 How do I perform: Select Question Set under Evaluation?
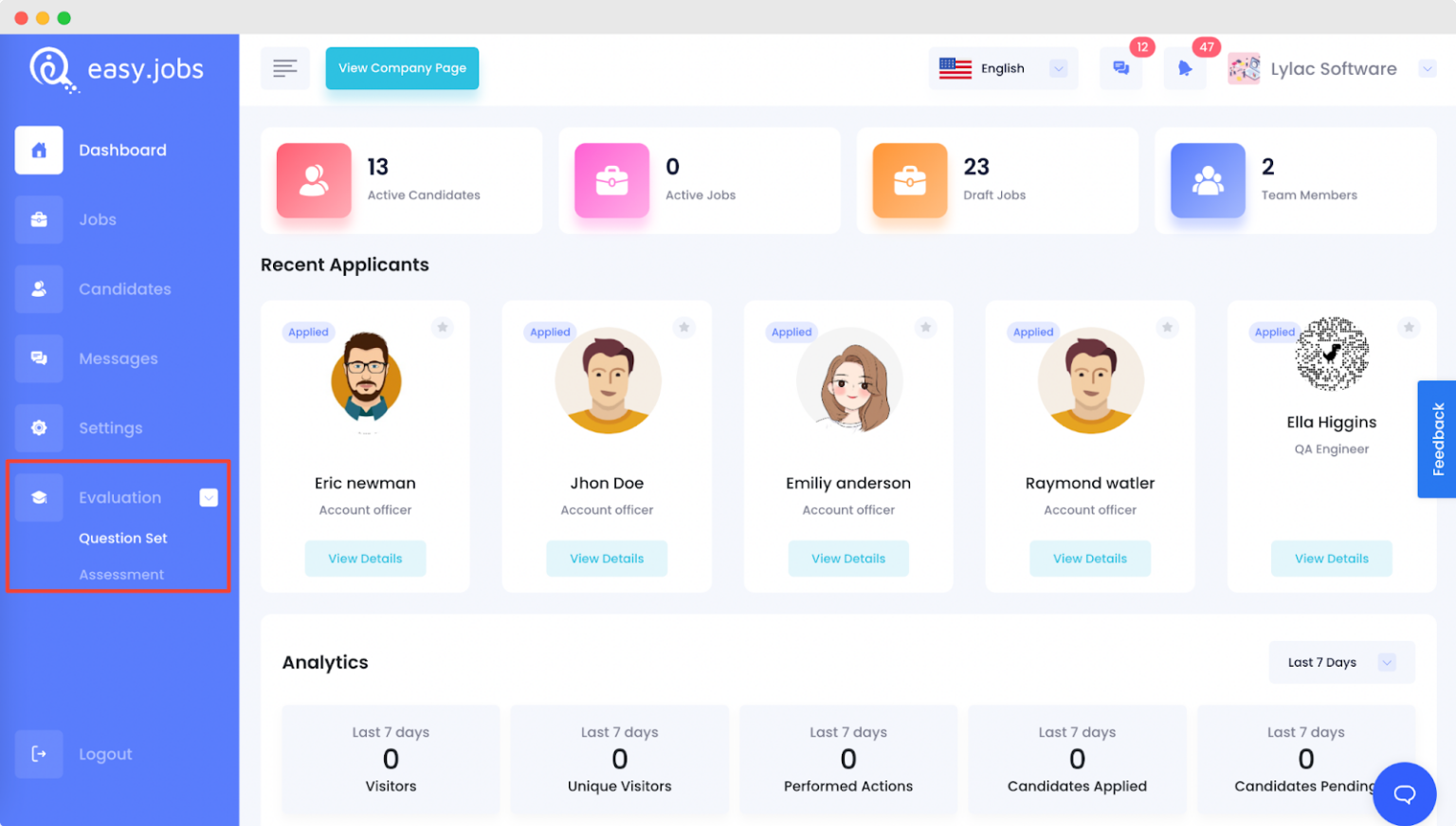click(x=122, y=538)
